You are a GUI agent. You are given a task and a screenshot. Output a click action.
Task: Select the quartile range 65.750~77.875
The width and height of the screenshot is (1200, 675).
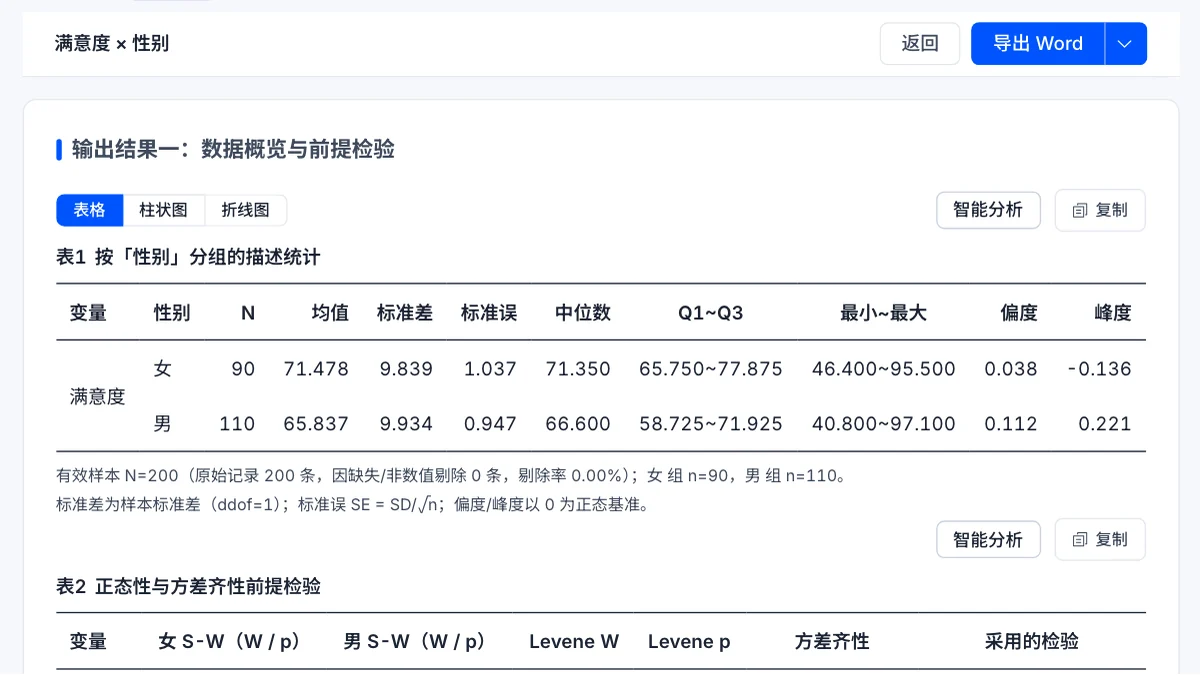pos(711,369)
